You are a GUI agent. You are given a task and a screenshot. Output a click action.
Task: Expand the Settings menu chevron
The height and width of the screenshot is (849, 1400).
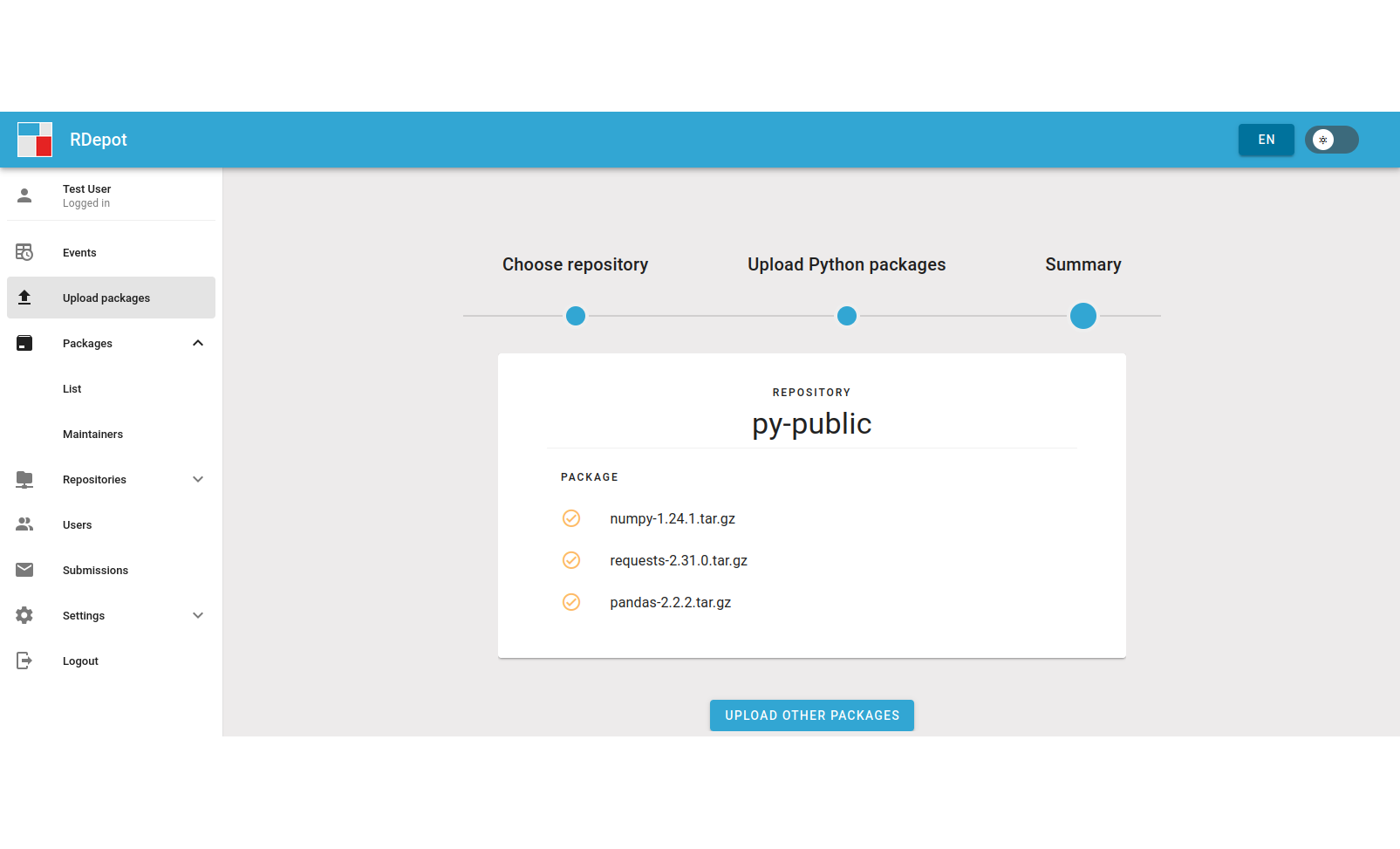coord(198,615)
